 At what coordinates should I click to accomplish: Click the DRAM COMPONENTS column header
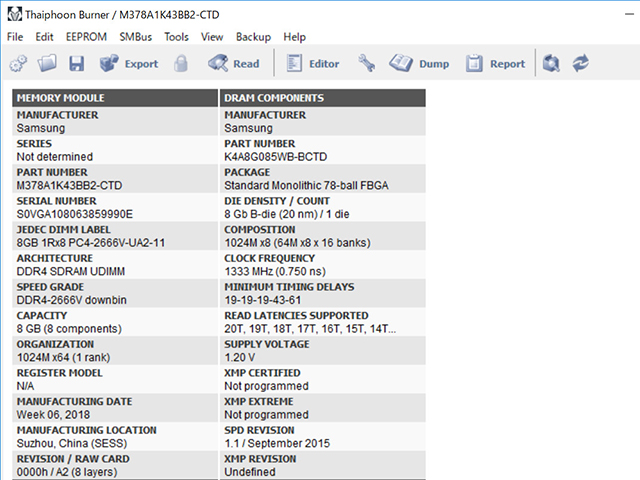pos(323,98)
